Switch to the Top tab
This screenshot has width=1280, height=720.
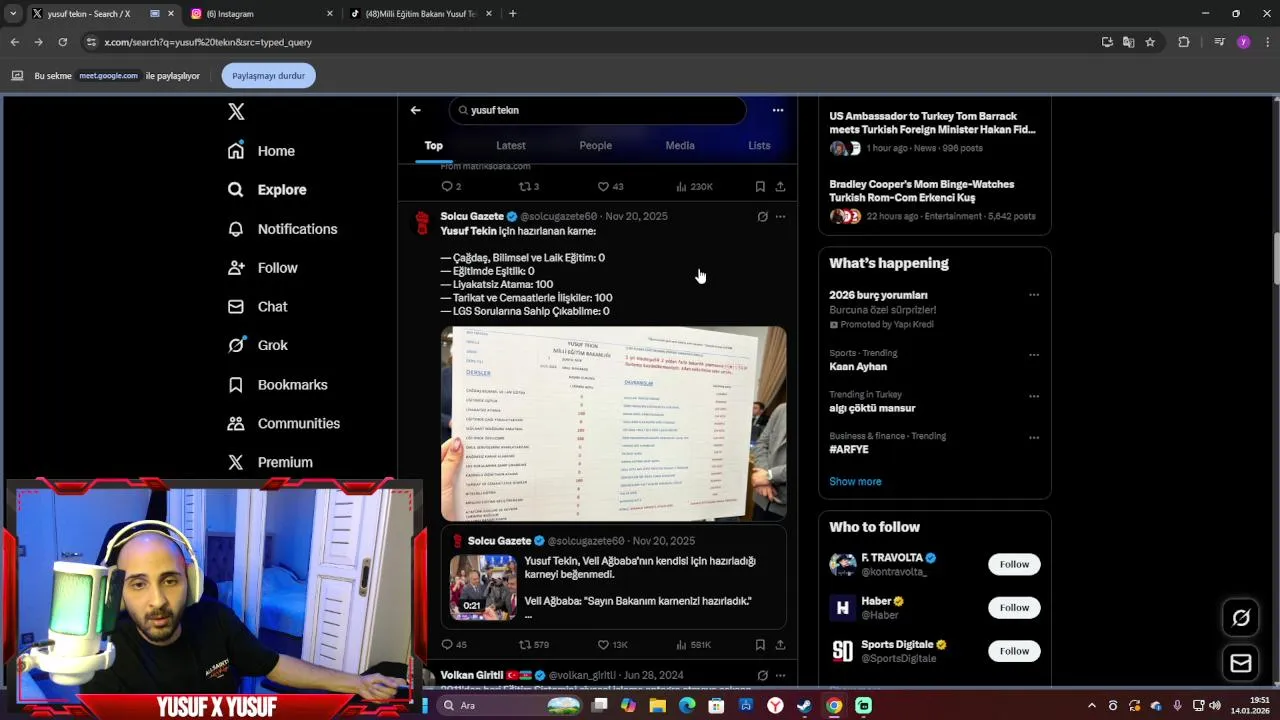click(433, 146)
